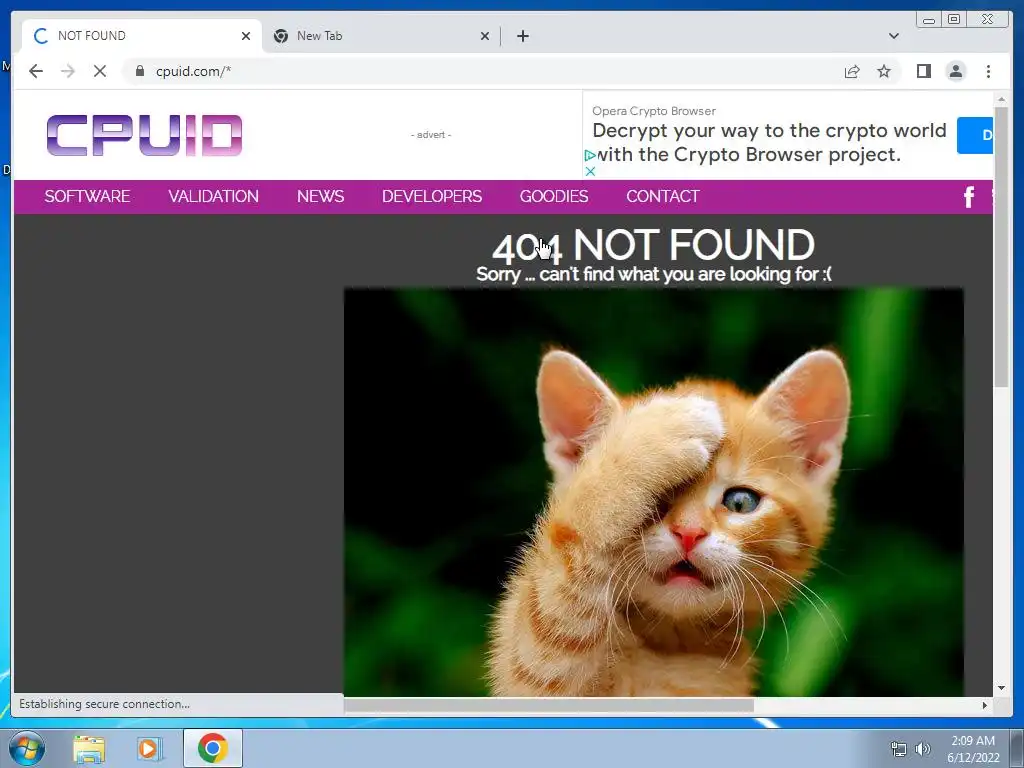The height and width of the screenshot is (768, 1024).
Task: Click the horizontal scrollbar thumb
Action: coord(549,705)
